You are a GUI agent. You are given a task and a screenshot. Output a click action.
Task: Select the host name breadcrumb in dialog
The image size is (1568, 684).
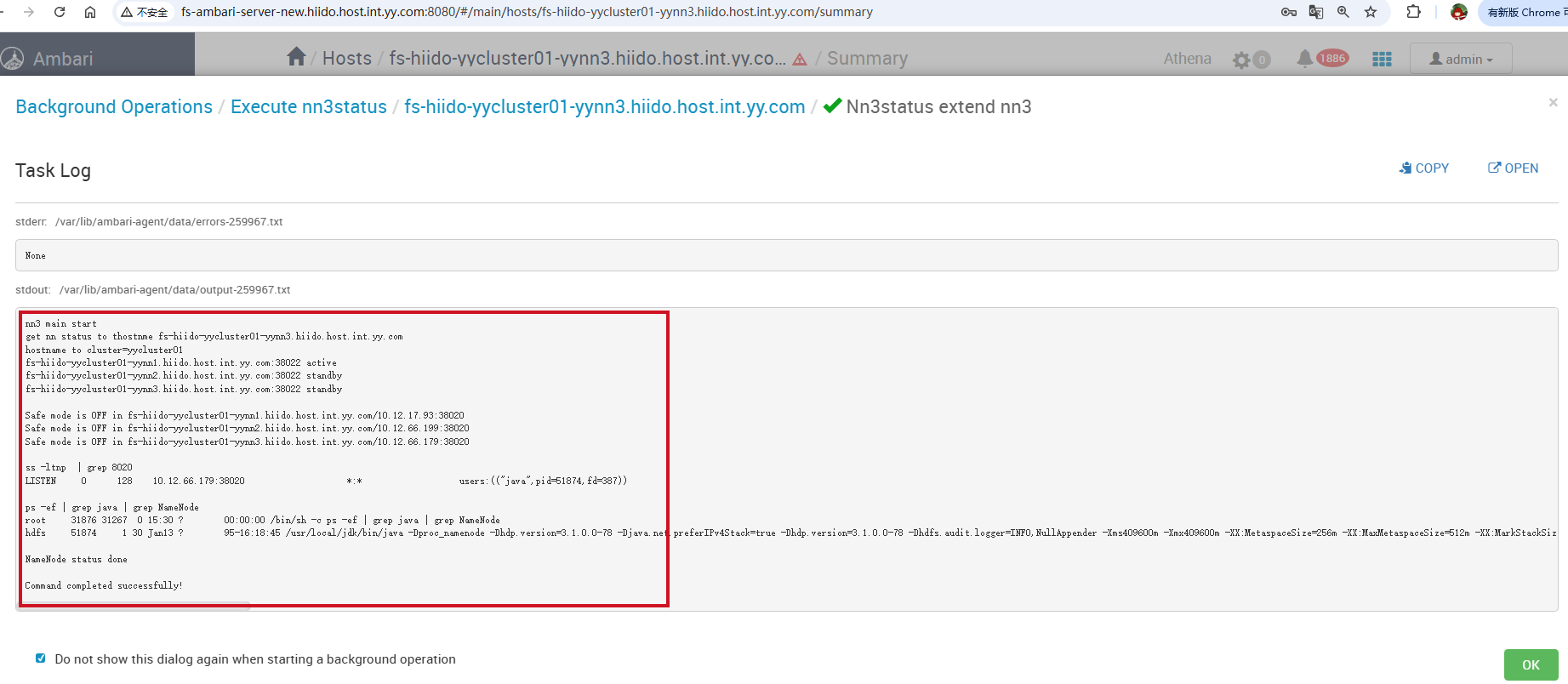(x=604, y=107)
